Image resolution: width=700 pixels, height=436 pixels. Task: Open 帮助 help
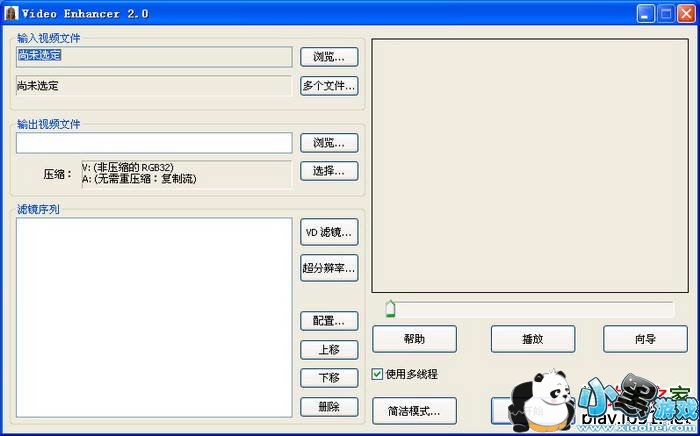click(414, 339)
